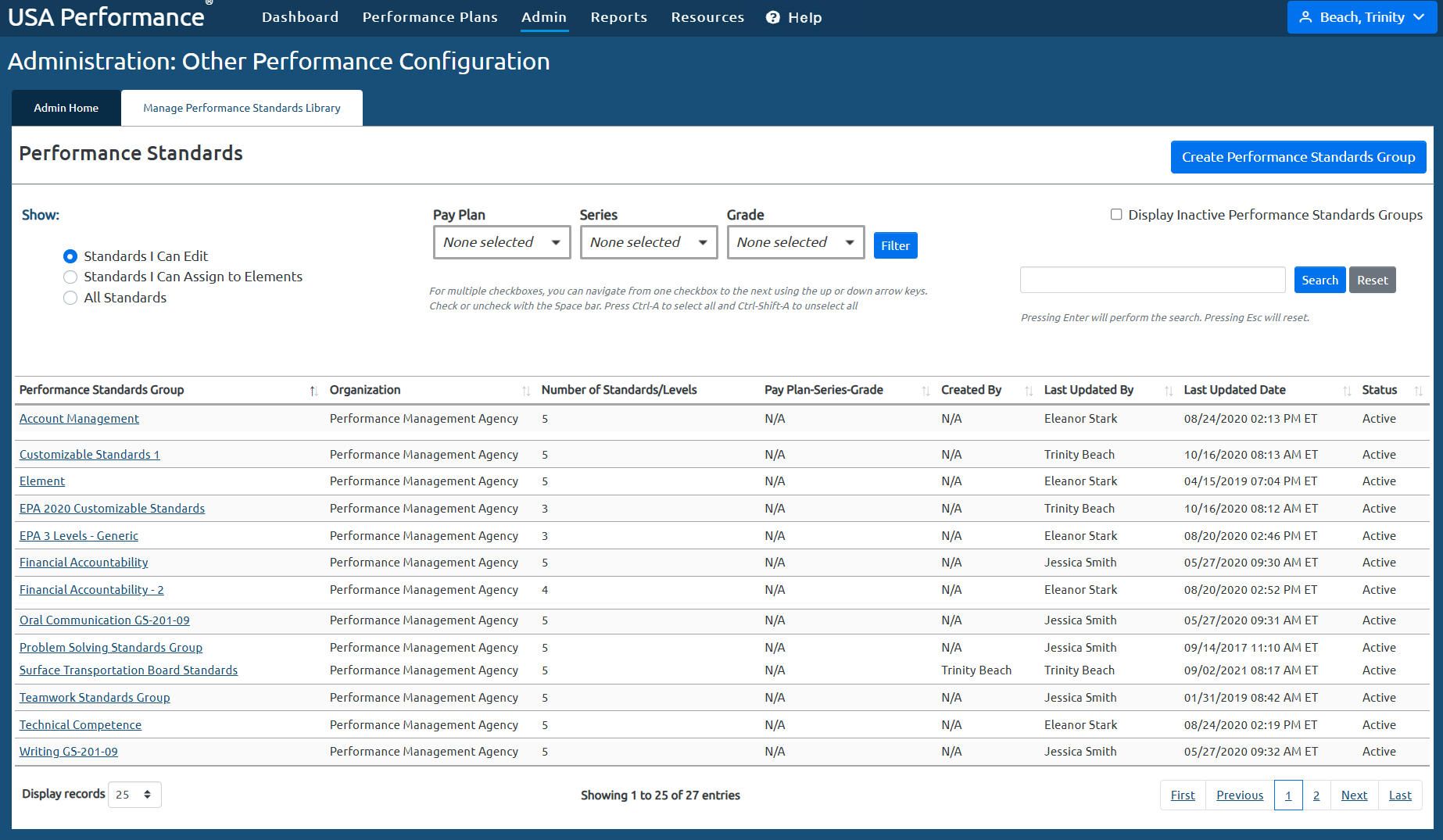Go to the Last page
Image resolution: width=1443 pixels, height=840 pixels.
point(1400,795)
